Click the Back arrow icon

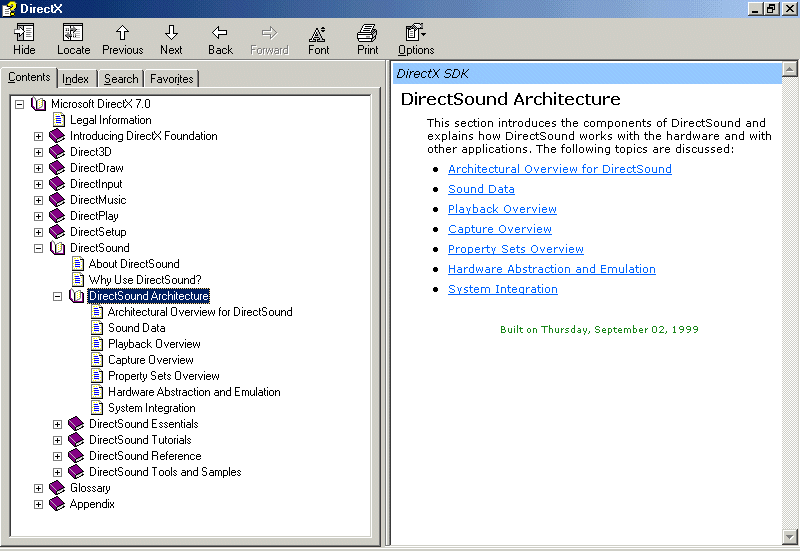click(220, 33)
